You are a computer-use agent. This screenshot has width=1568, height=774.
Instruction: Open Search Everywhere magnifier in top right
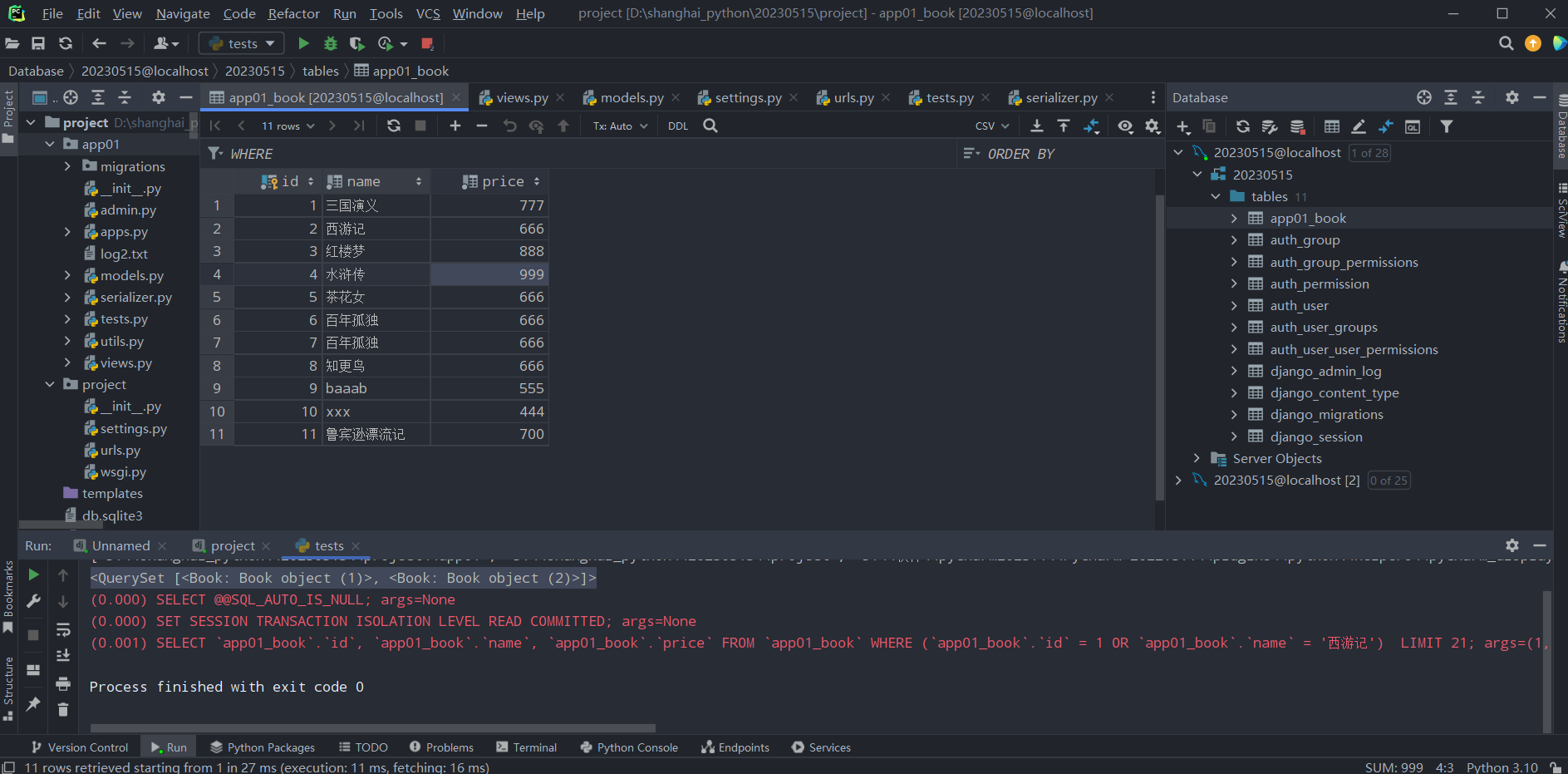pyautogui.click(x=1506, y=43)
